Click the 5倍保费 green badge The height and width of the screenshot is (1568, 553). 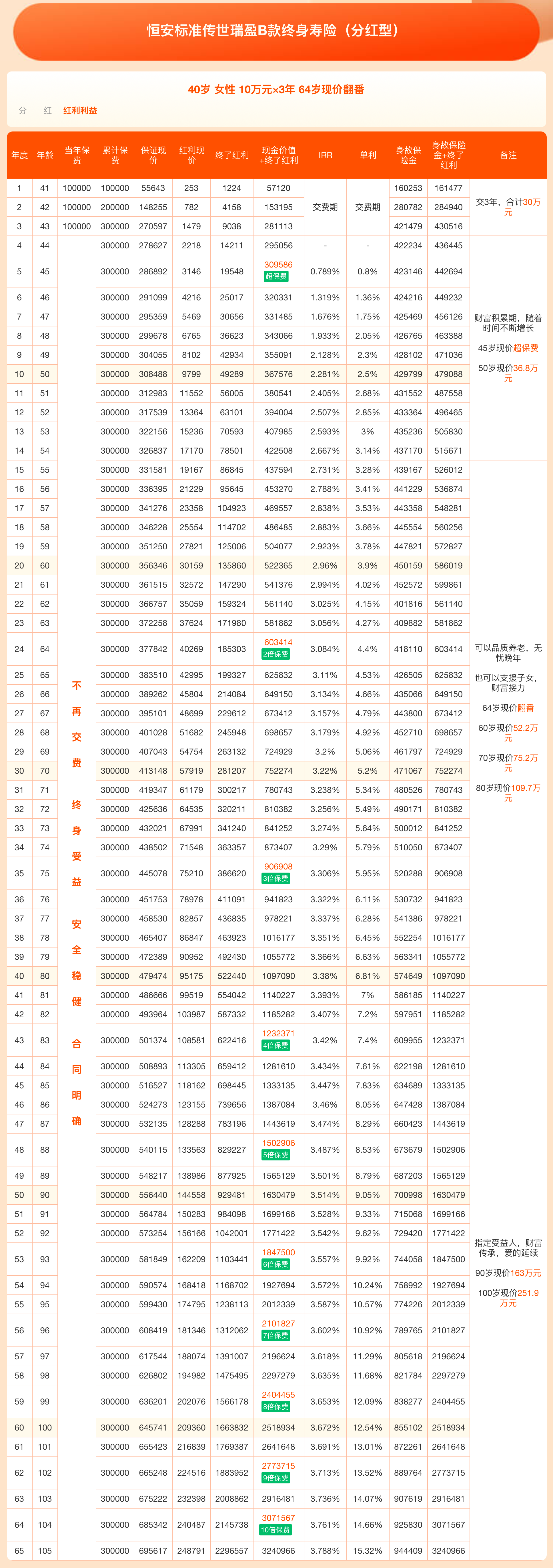(x=275, y=1155)
